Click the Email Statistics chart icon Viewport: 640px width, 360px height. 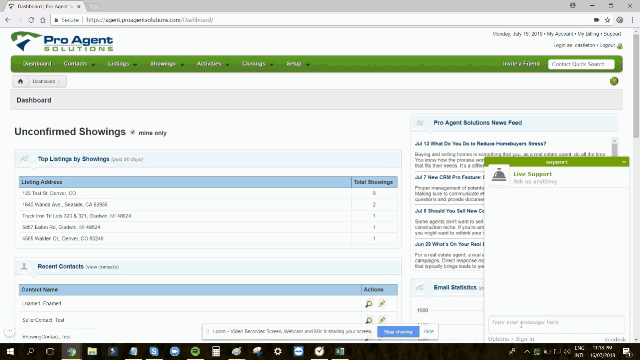(420, 287)
